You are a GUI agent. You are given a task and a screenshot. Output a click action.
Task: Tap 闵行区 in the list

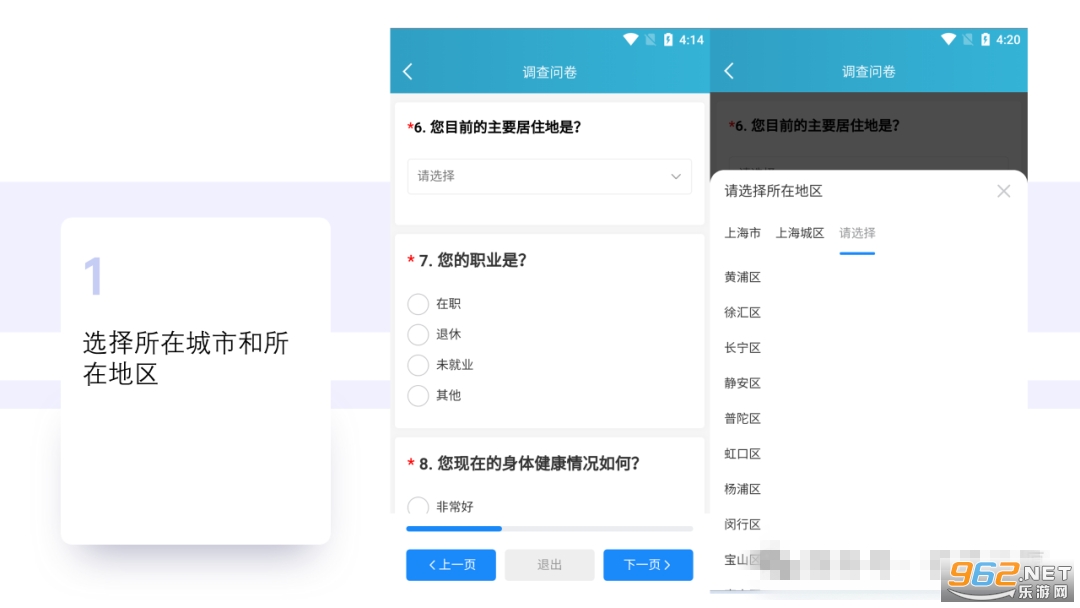pos(742,525)
